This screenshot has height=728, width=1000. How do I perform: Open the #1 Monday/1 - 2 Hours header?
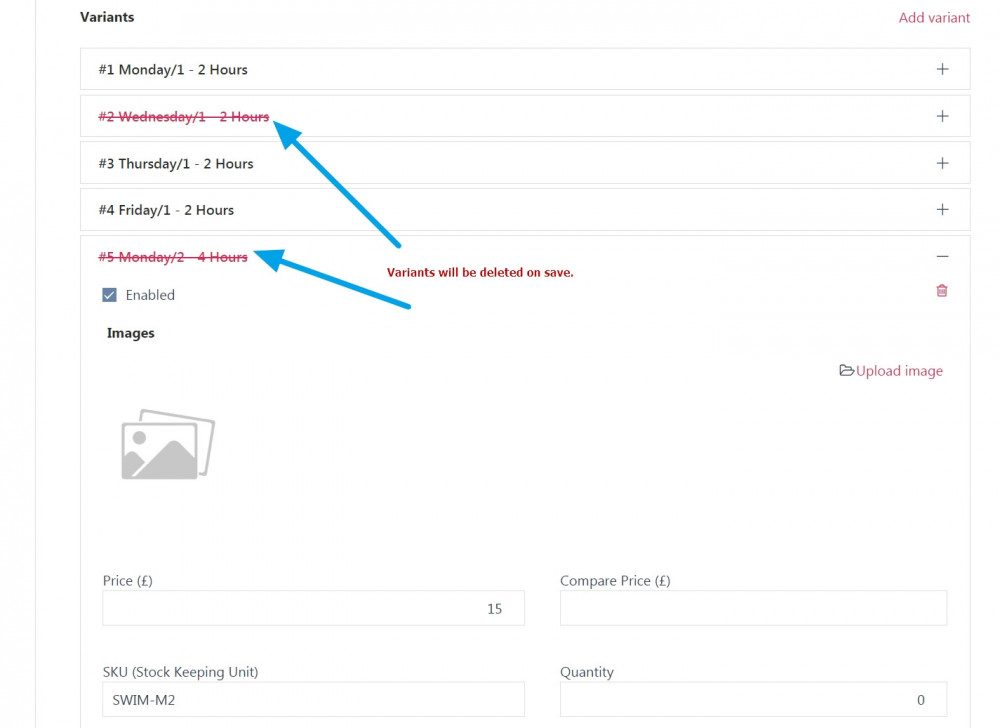click(x=173, y=70)
